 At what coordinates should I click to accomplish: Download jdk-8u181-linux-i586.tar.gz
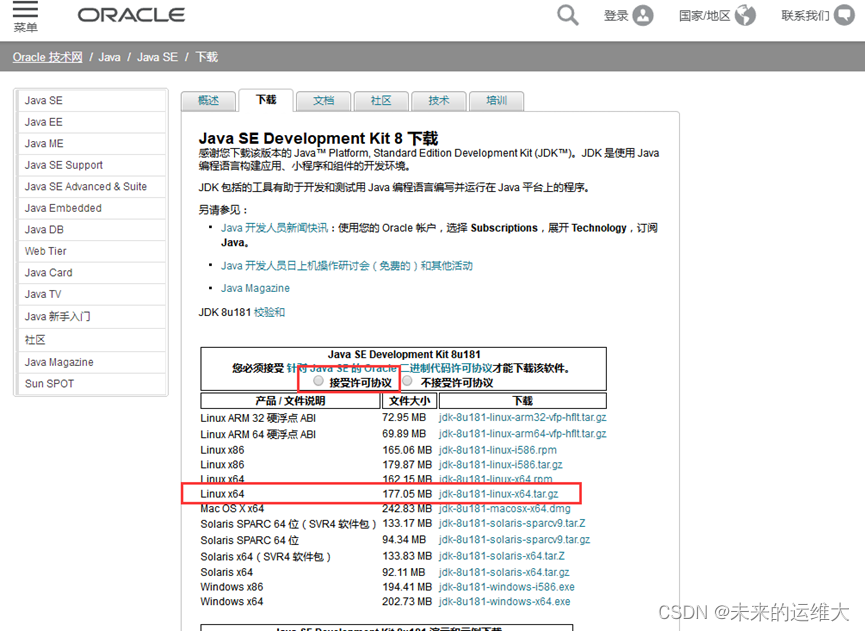pos(500,465)
